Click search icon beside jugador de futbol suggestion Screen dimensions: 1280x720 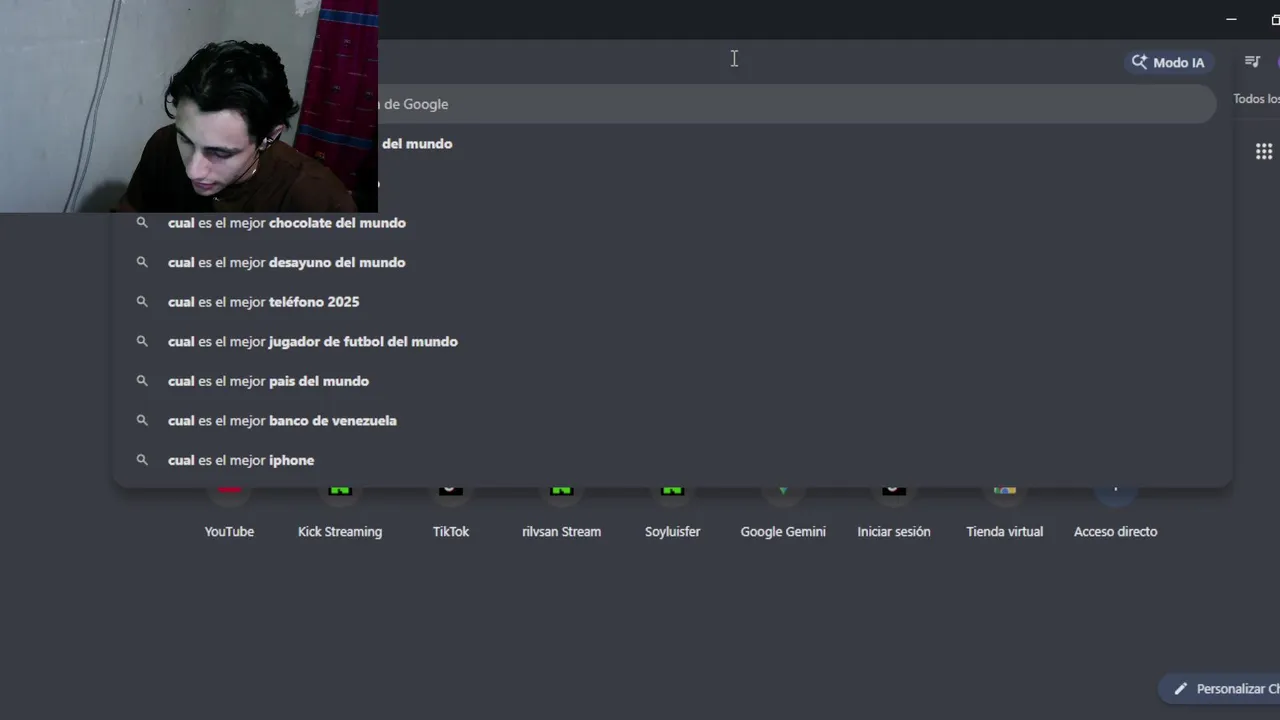click(142, 341)
